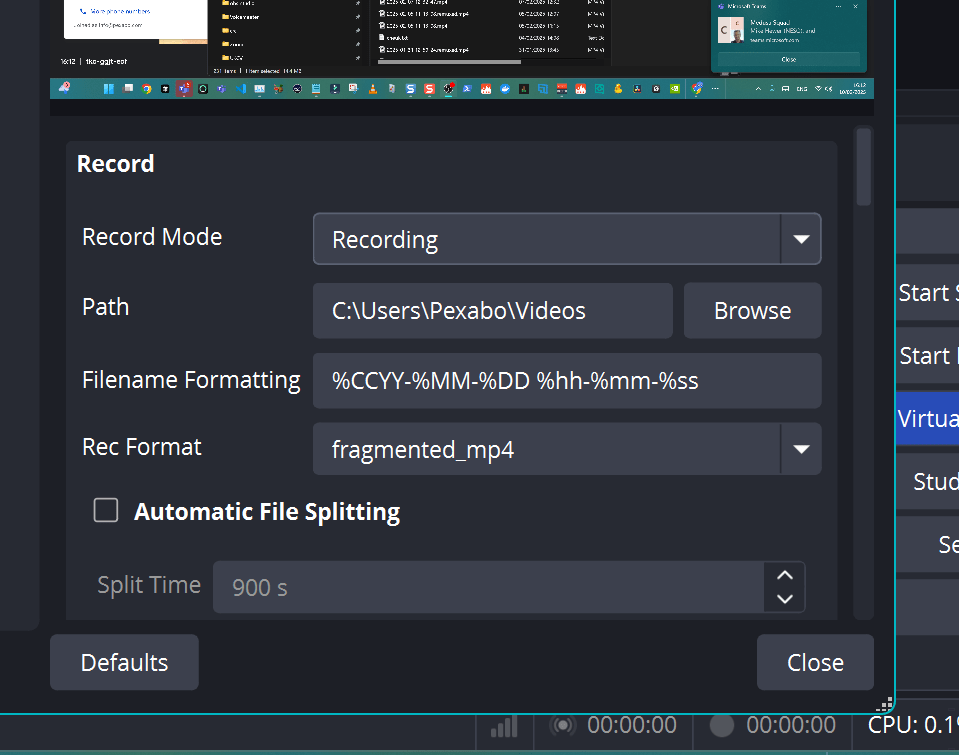Screen dimensions: 959x755
Task: Click the recording timer 00:00:00 beside the record dot
Action: click(x=791, y=725)
